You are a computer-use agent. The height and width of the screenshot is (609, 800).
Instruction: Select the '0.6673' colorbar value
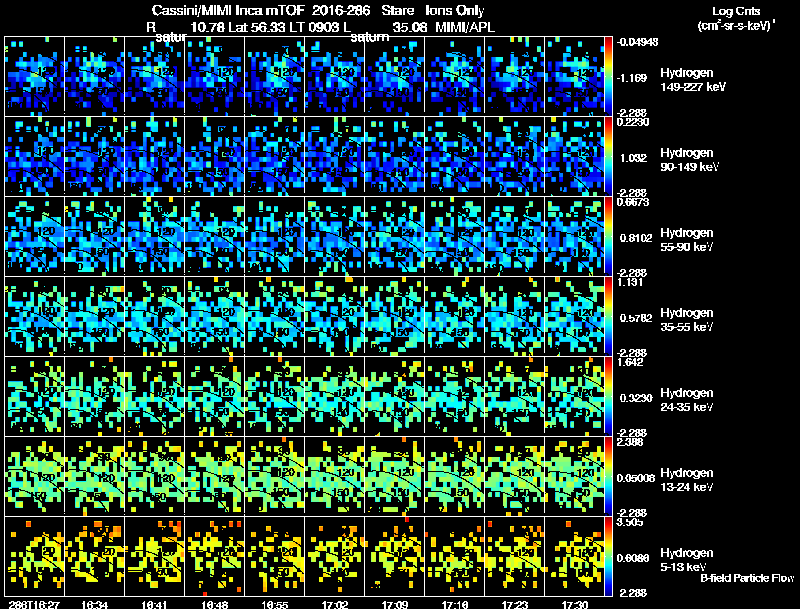pyautogui.click(x=633, y=202)
